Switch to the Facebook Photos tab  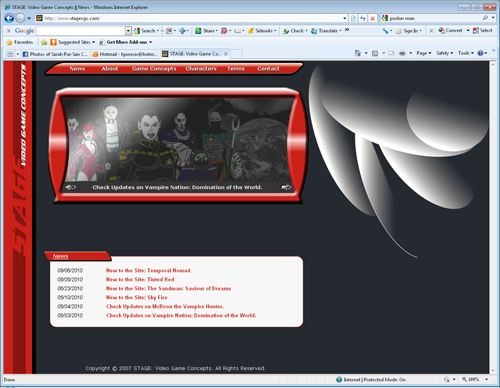pos(55,54)
